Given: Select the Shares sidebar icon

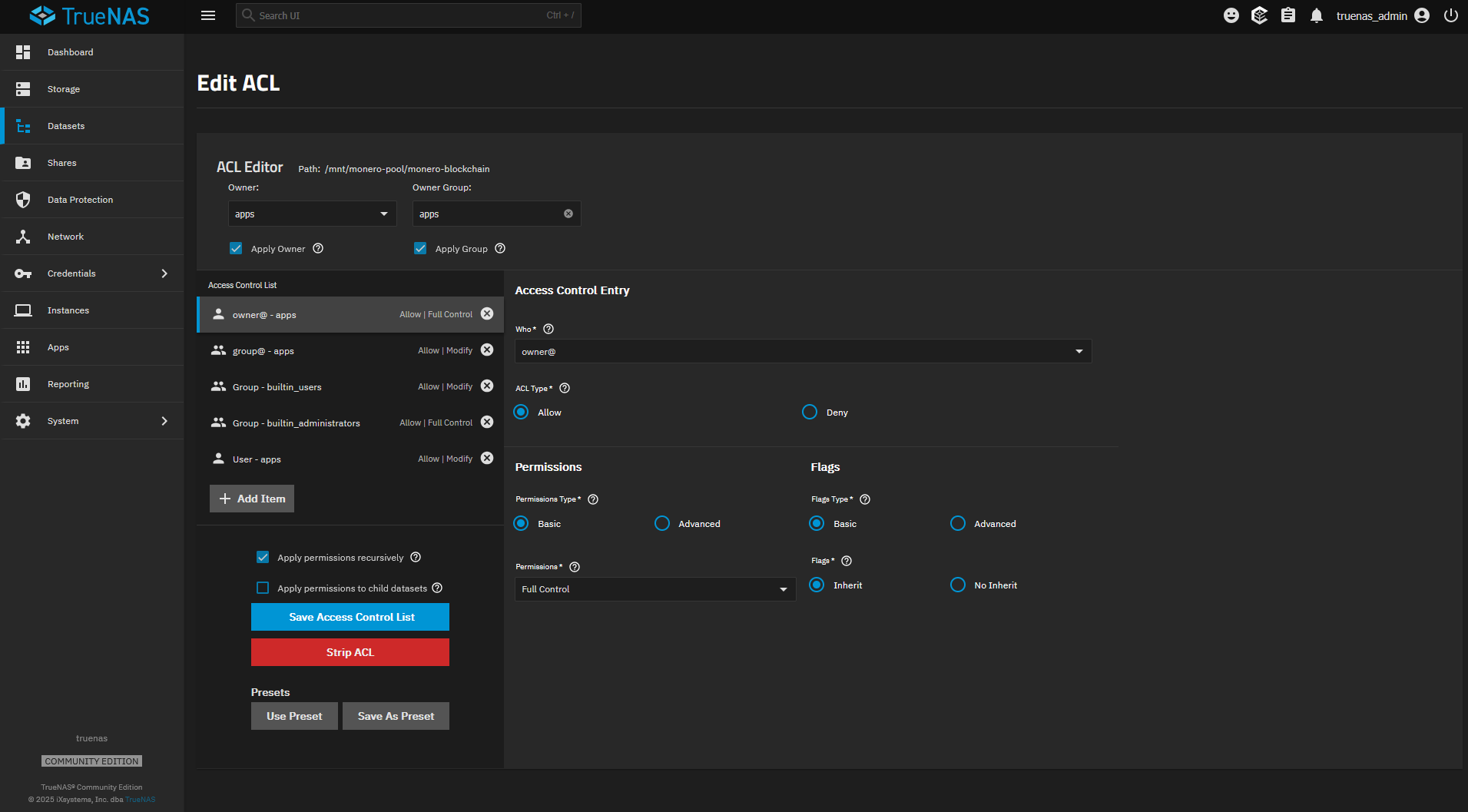Looking at the screenshot, I should [x=23, y=162].
